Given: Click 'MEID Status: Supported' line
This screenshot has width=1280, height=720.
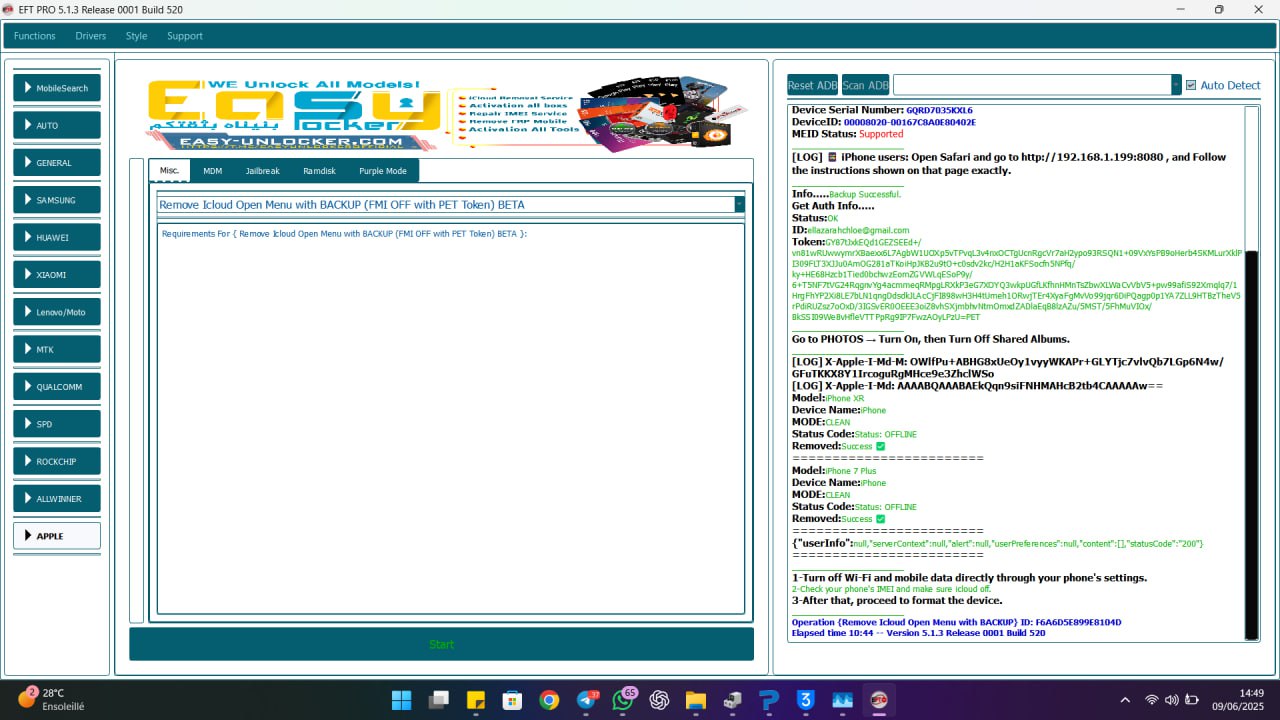Looking at the screenshot, I should click(x=847, y=134).
